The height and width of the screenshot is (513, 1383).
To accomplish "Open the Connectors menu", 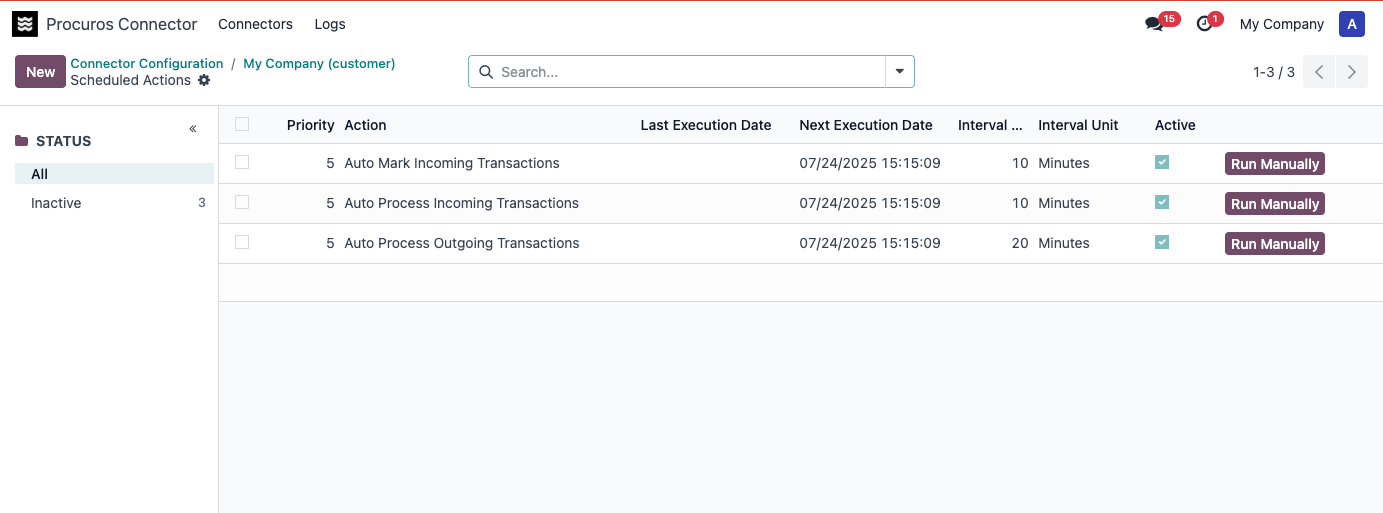I will coord(255,24).
